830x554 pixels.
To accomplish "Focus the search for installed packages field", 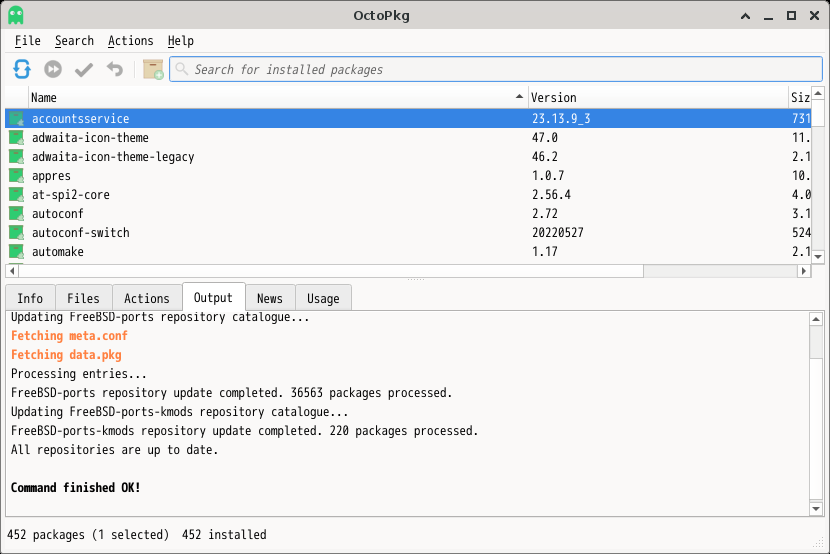I will click(500, 70).
